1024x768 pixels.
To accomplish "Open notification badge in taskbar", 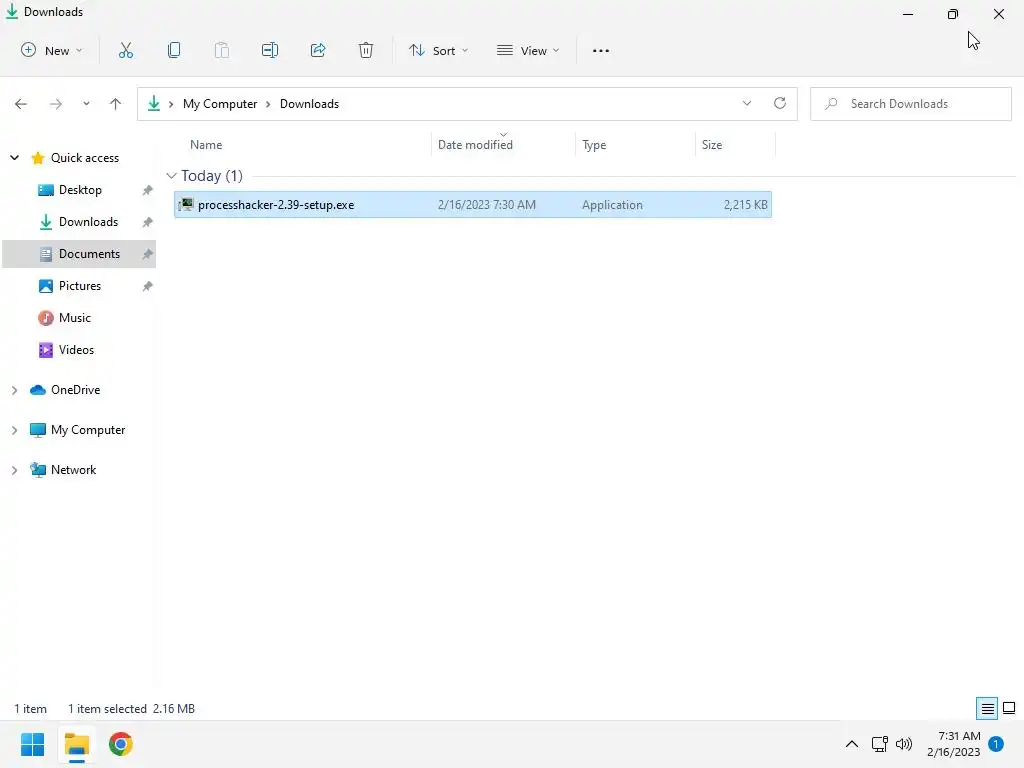I will 996,744.
